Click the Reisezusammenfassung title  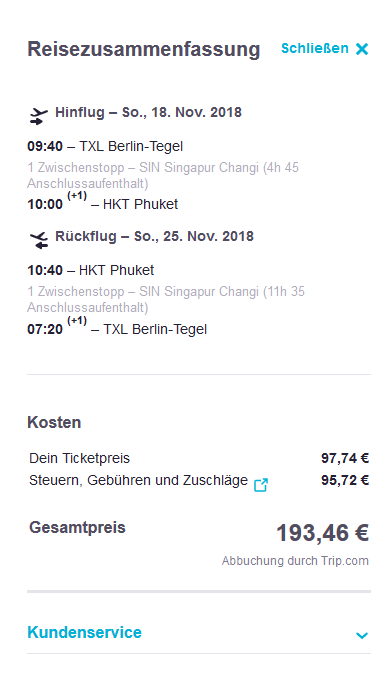(144, 49)
